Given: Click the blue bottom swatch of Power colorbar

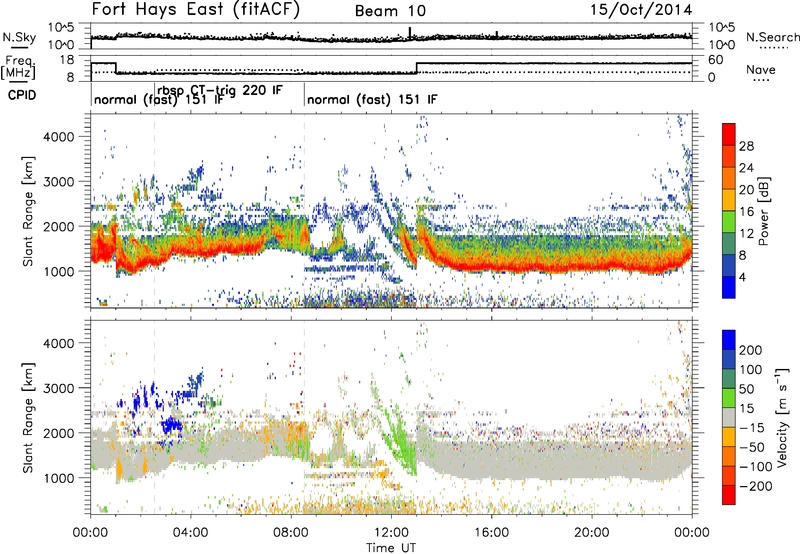Looking at the screenshot, I should [729, 287].
